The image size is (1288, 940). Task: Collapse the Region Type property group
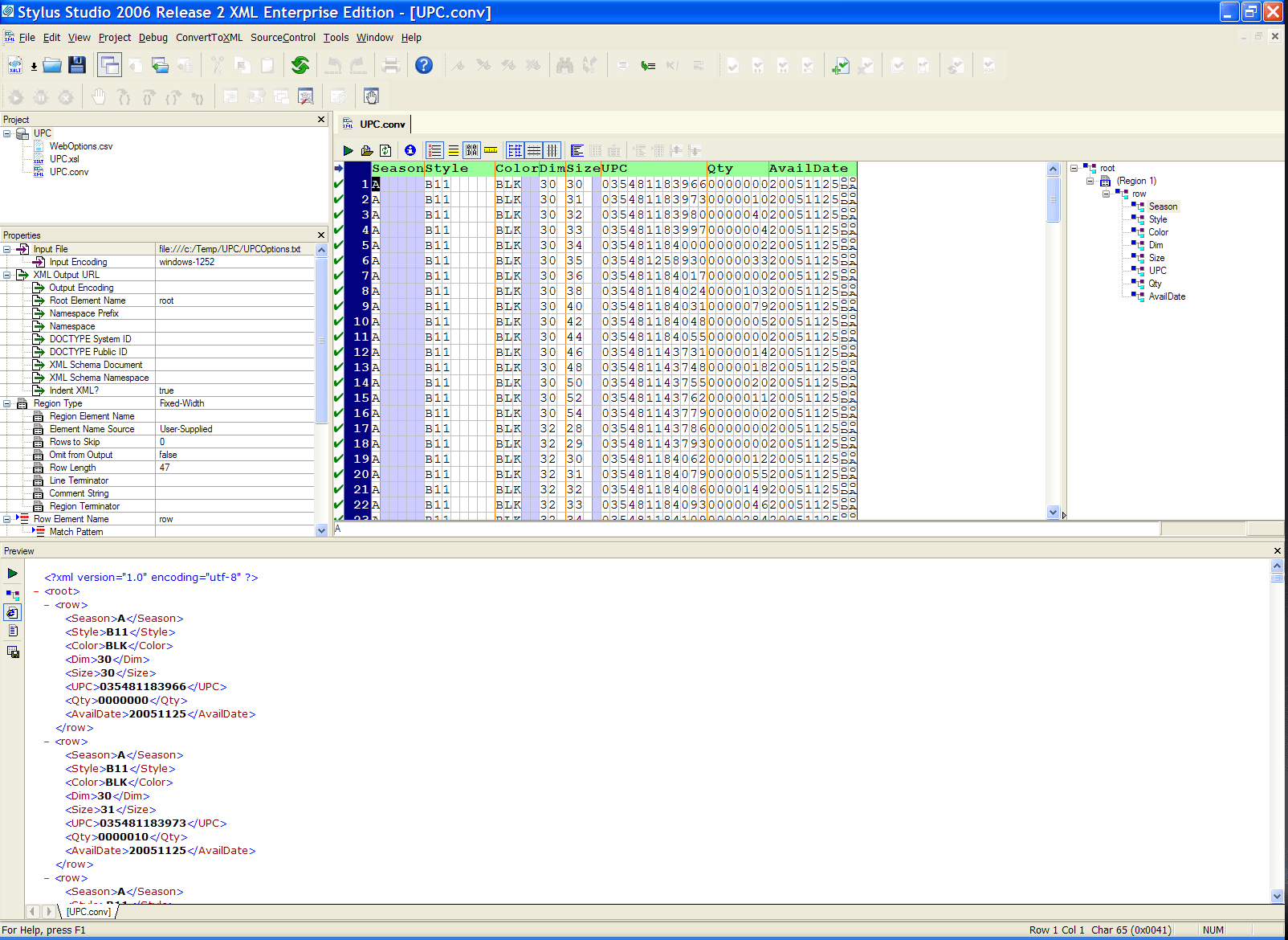pyautogui.click(x=7, y=403)
